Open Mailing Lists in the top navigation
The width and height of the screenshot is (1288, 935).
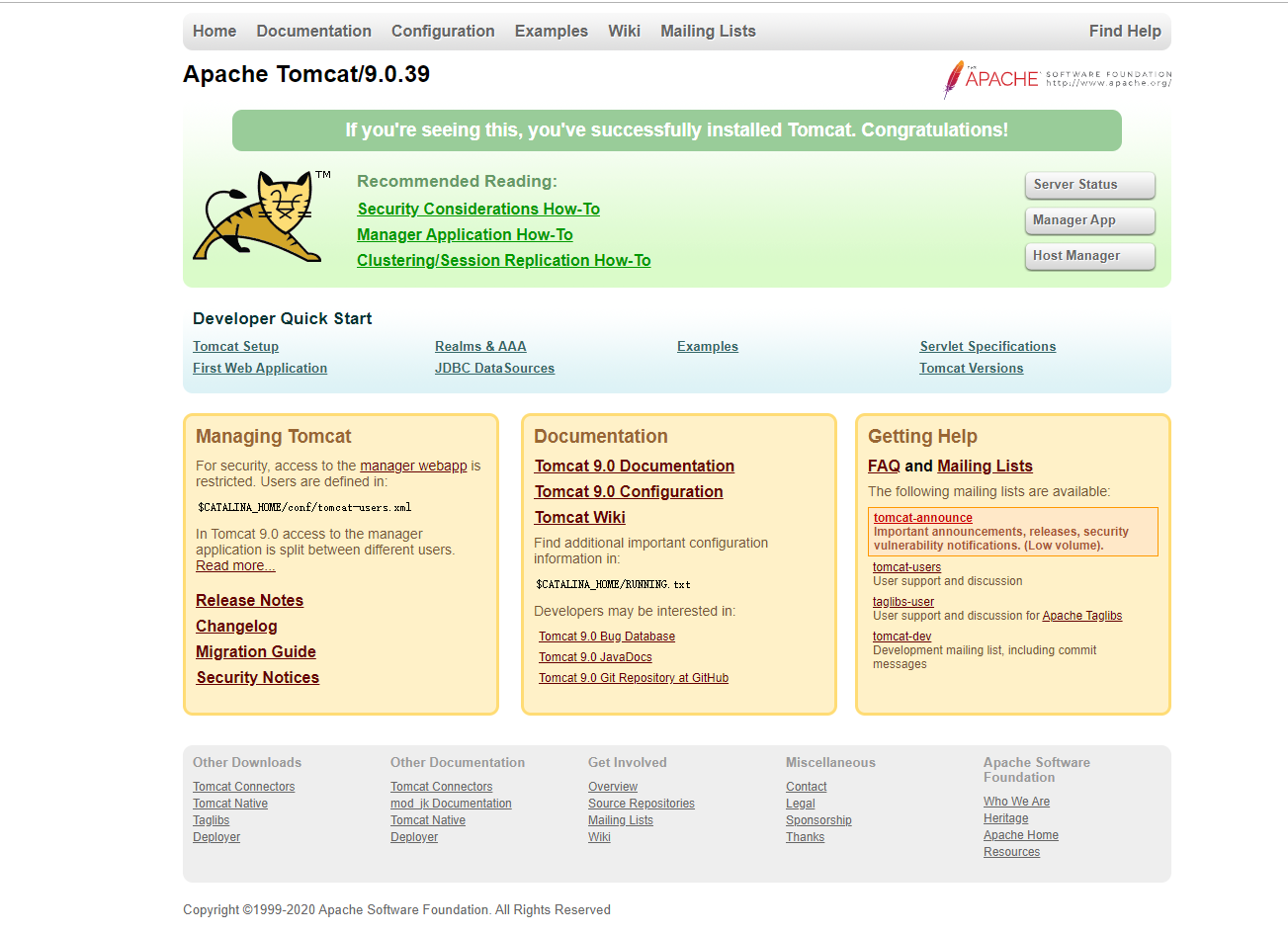click(x=708, y=31)
